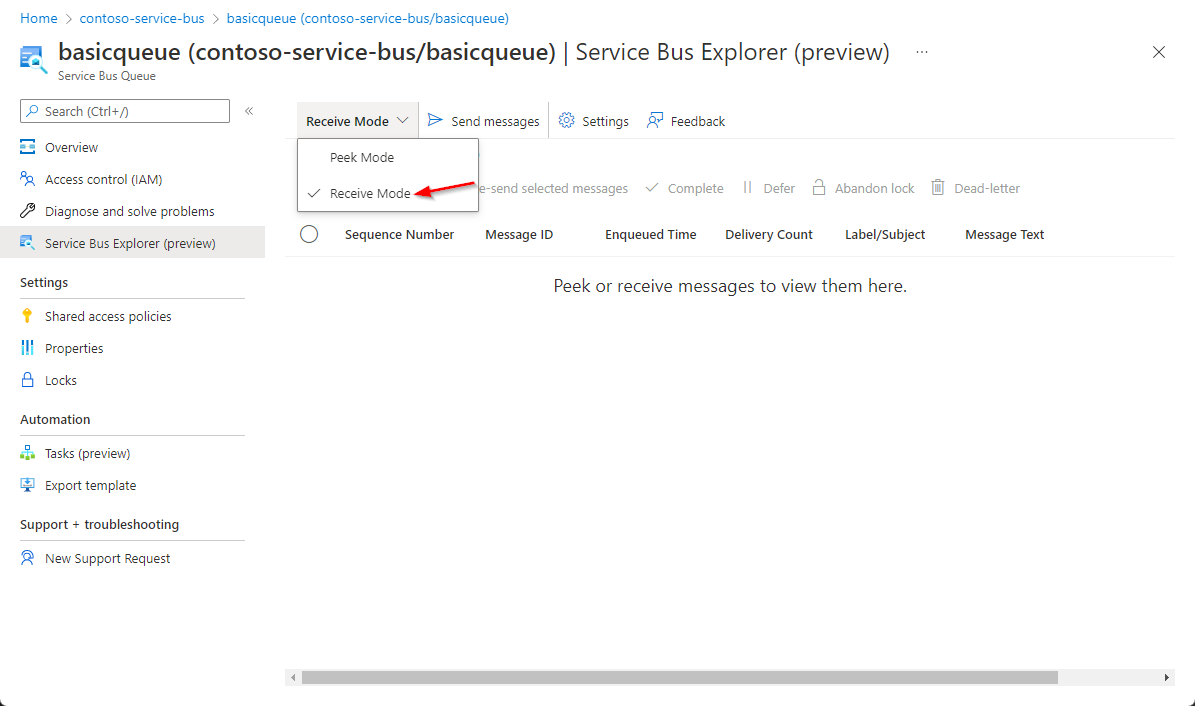Viewport: 1195px width, 706px height.
Task: Click the Tasks (preview) icon
Action: coord(27,453)
